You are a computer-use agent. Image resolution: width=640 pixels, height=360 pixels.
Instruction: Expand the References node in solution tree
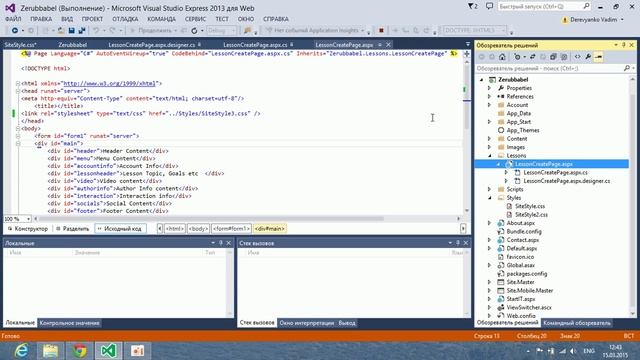coord(489,96)
